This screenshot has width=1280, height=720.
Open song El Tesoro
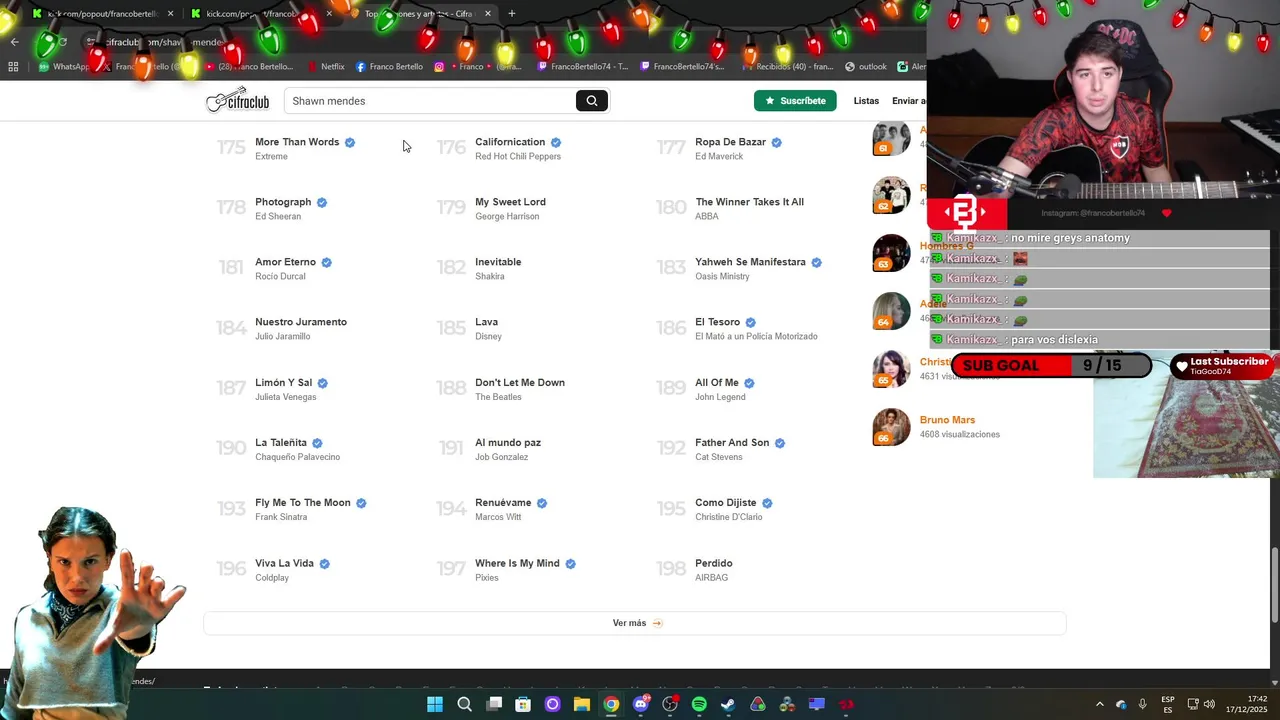click(x=717, y=322)
